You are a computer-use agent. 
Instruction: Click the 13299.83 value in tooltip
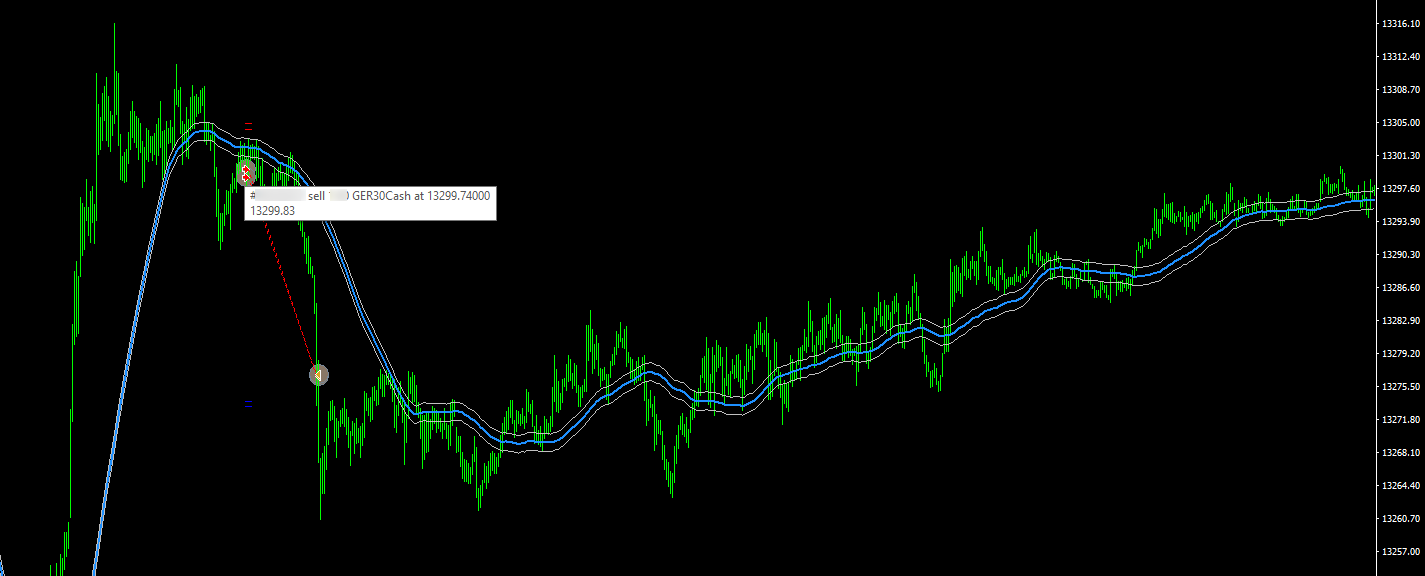coord(272,211)
